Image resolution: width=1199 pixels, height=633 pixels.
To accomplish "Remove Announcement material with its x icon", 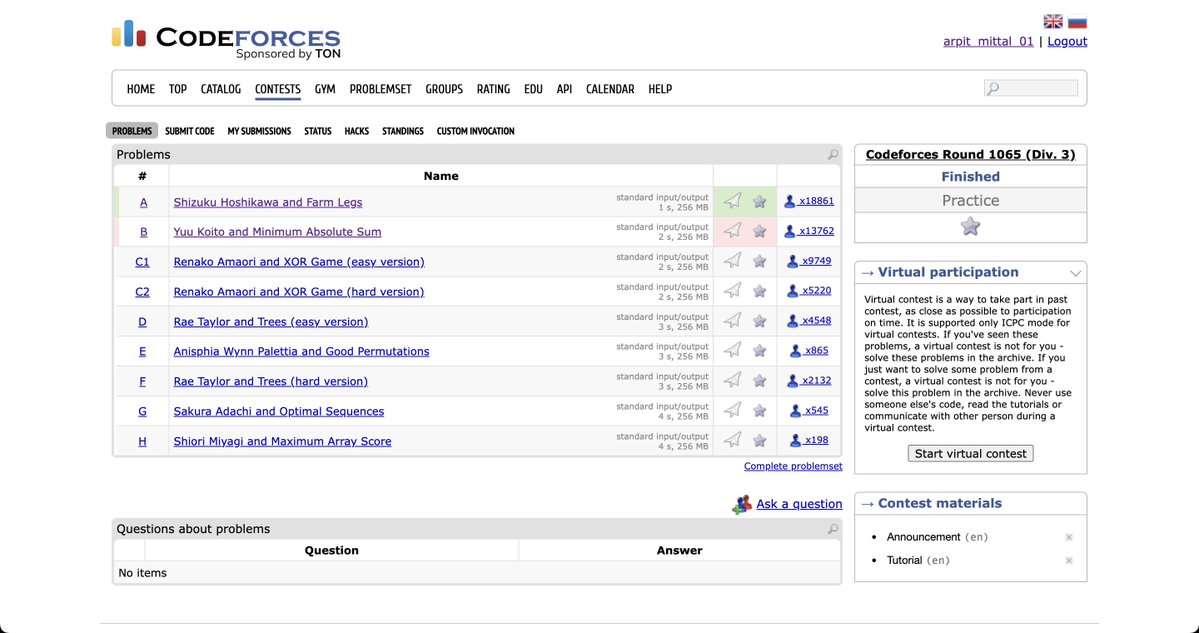I will click(x=1069, y=537).
